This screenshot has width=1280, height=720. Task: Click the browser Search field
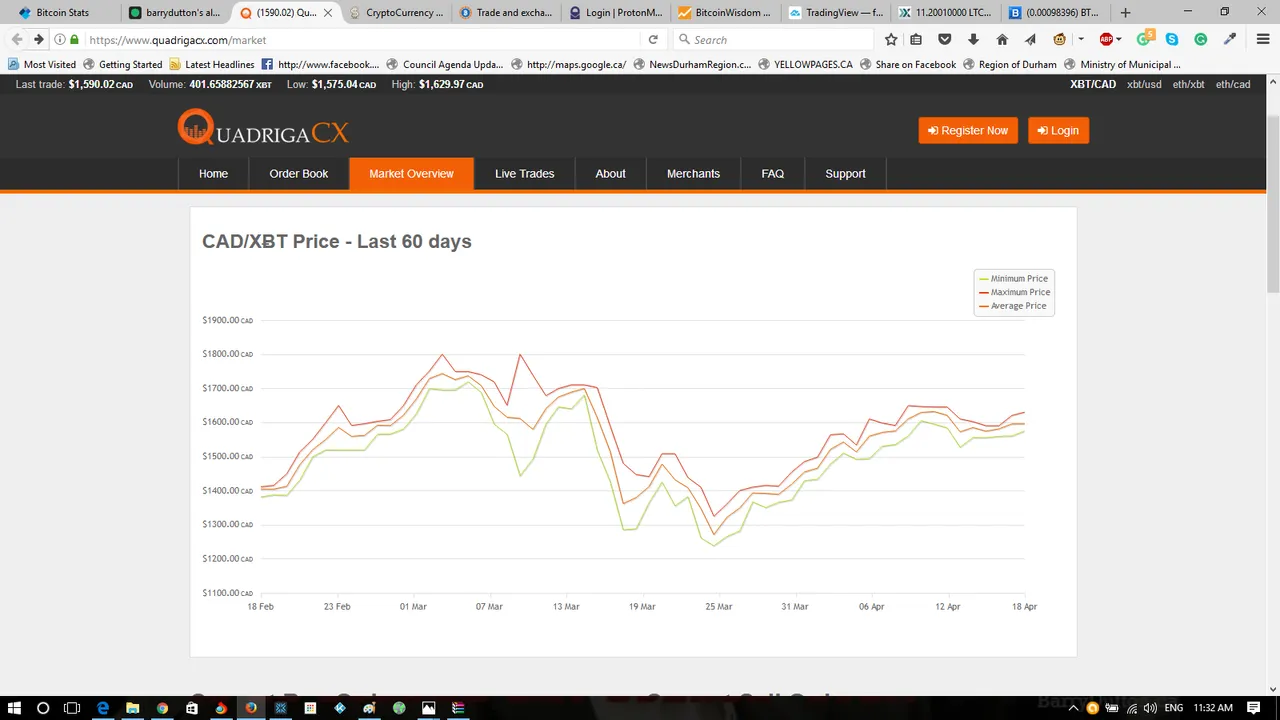pyautogui.click(x=773, y=40)
